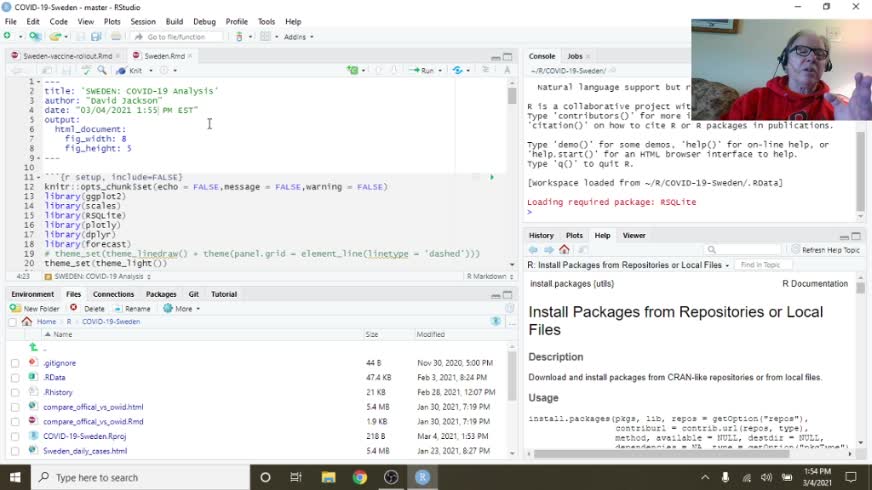Switch to the Sweden-vaccine-rollout.Rmd tab

[67, 56]
